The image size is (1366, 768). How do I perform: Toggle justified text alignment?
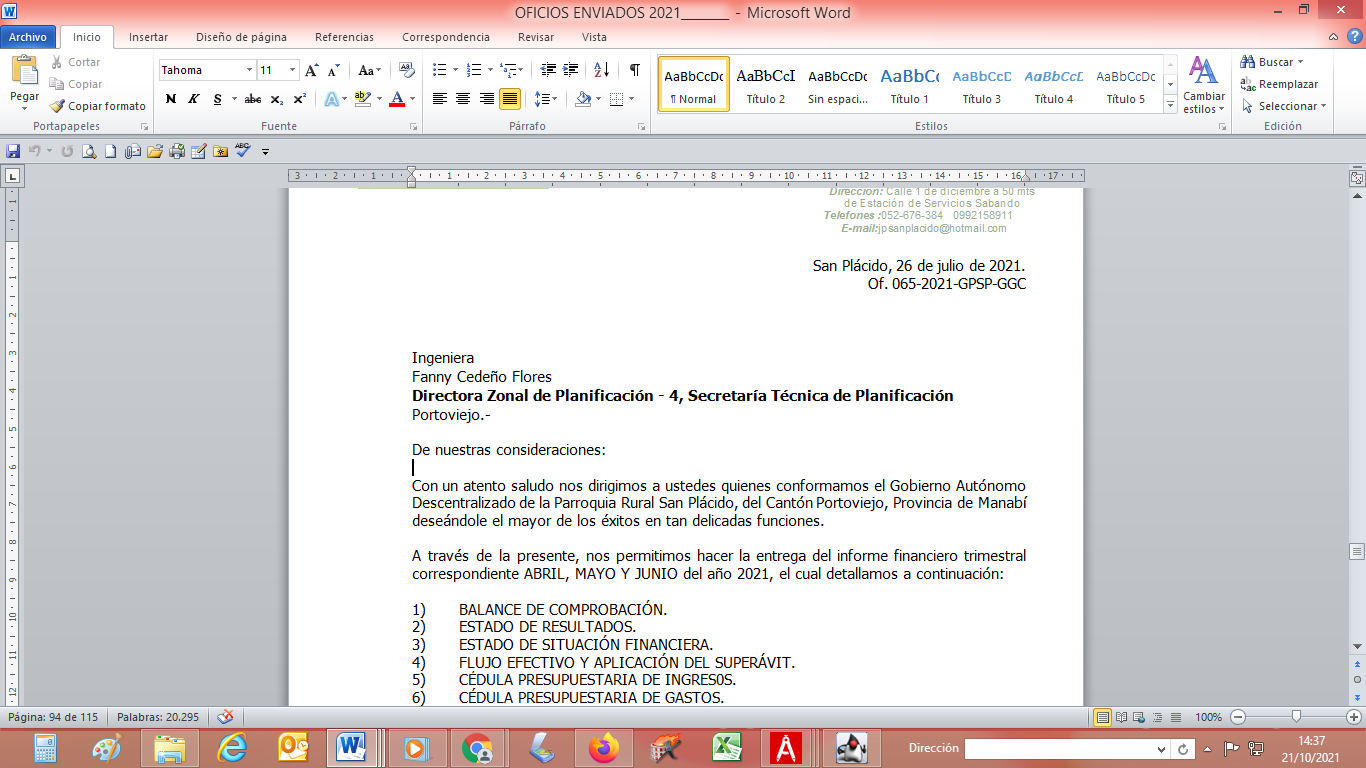[x=510, y=99]
